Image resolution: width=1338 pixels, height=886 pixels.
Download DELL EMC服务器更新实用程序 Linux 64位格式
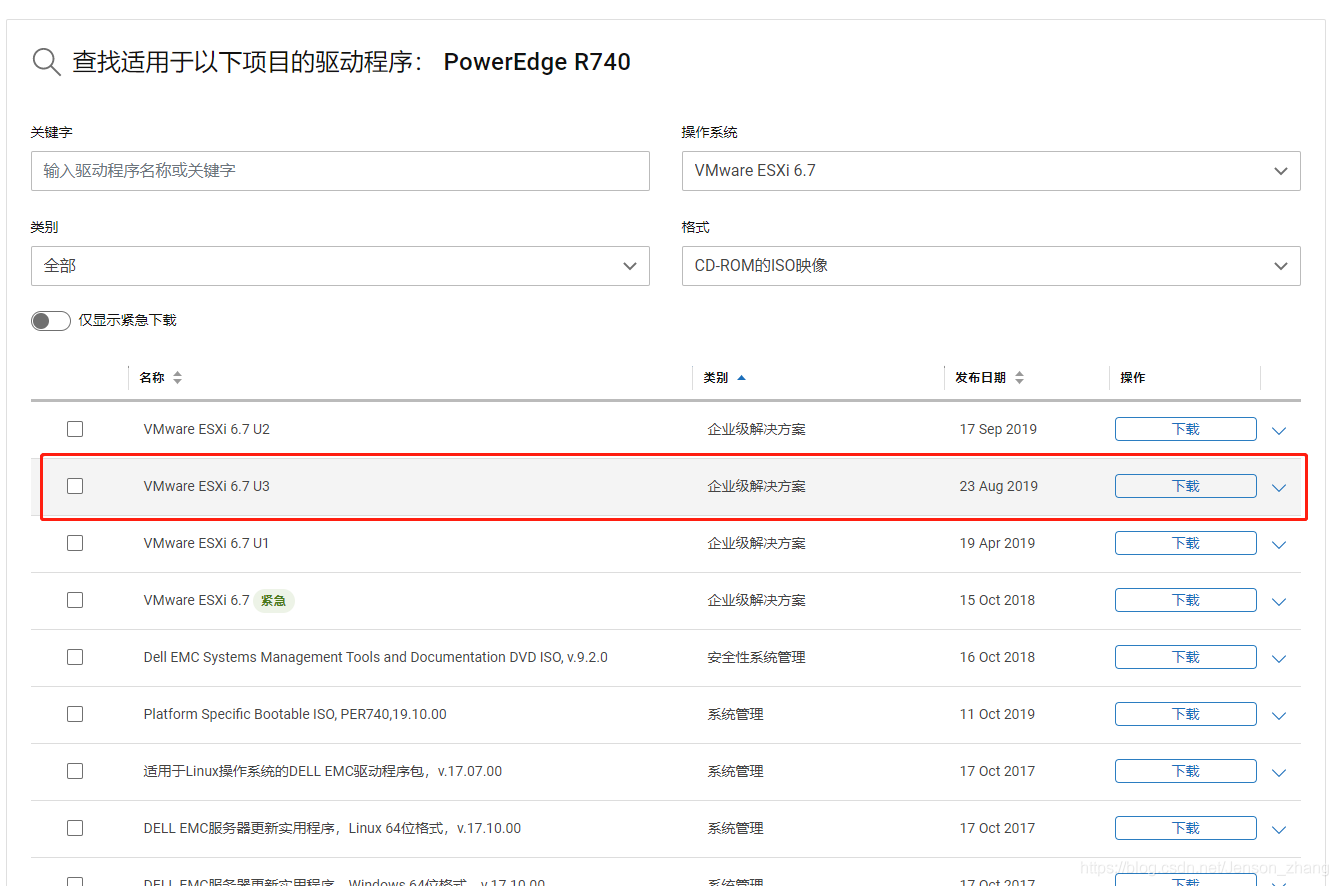click(x=1186, y=828)
